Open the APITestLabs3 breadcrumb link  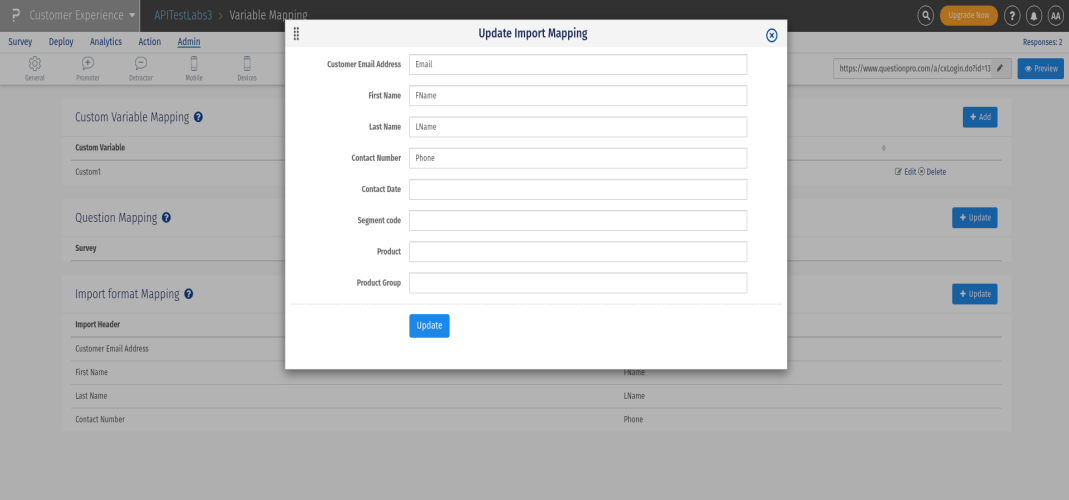coord(183,15)
